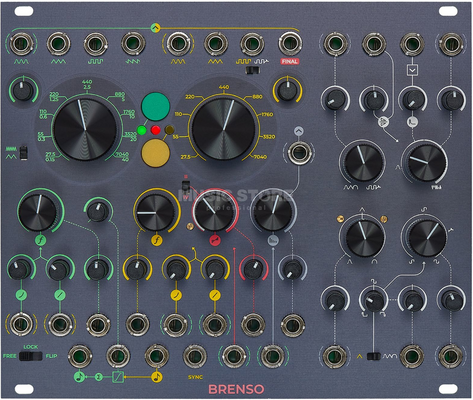Click the large yellow round button
The width and height of the screenshot is (473, 400).
click(x=155, y=153)
